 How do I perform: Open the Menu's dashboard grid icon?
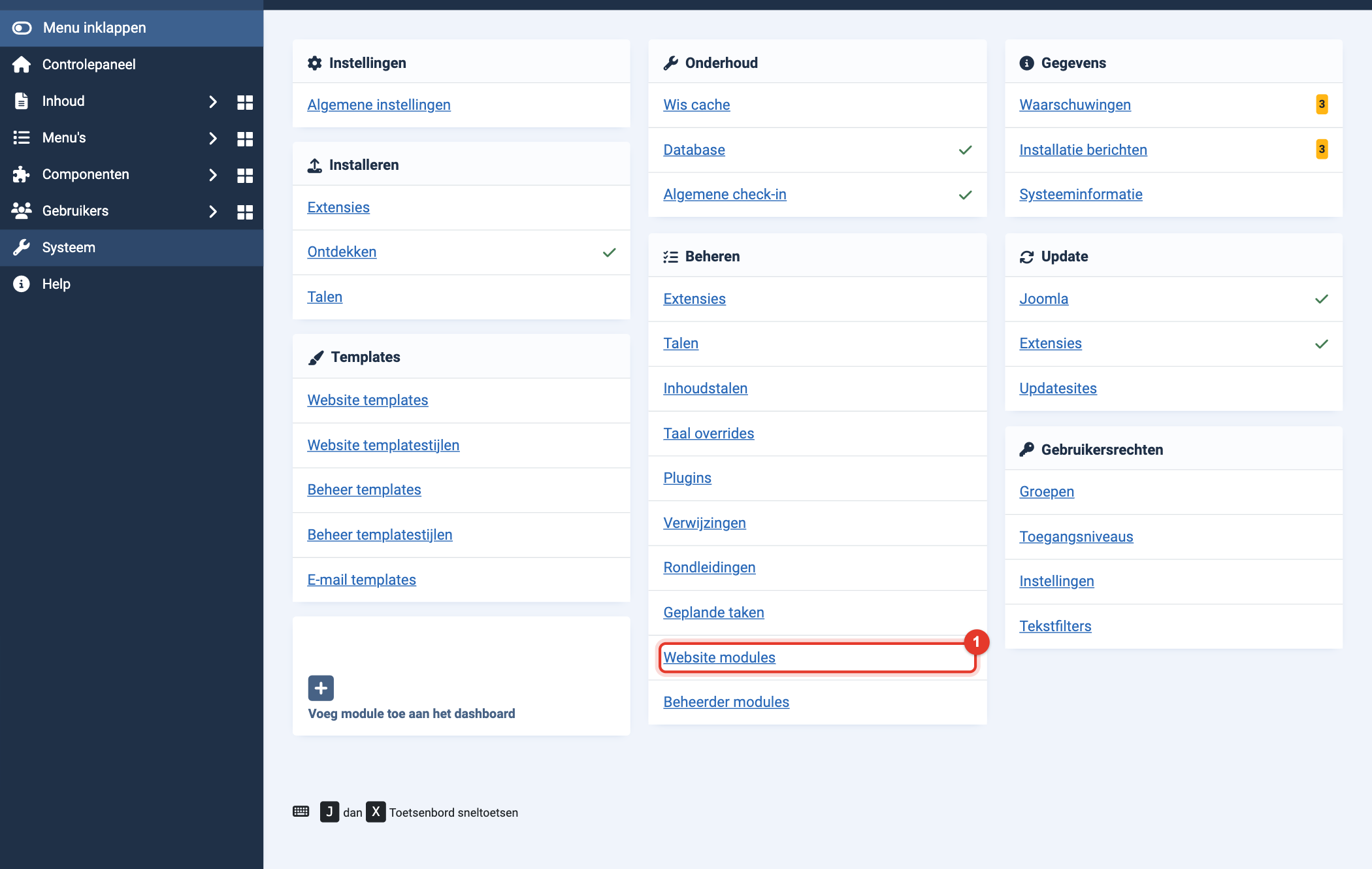pyautogui.click(x=245, y=139)
